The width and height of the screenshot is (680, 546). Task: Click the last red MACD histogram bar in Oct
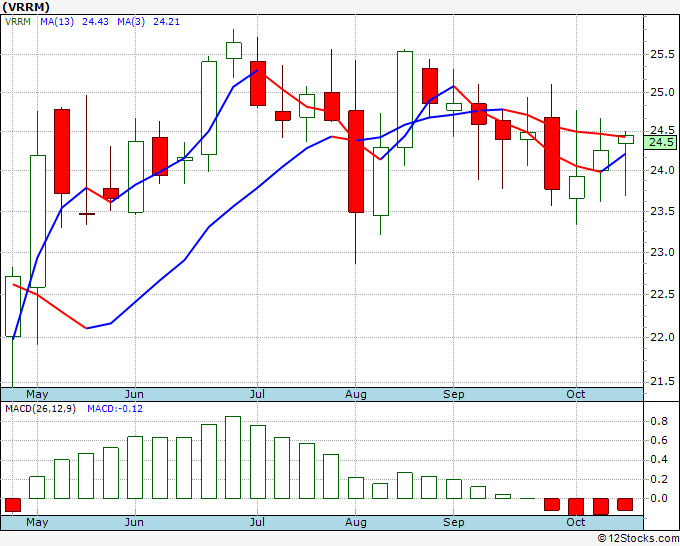pos(625,504)
